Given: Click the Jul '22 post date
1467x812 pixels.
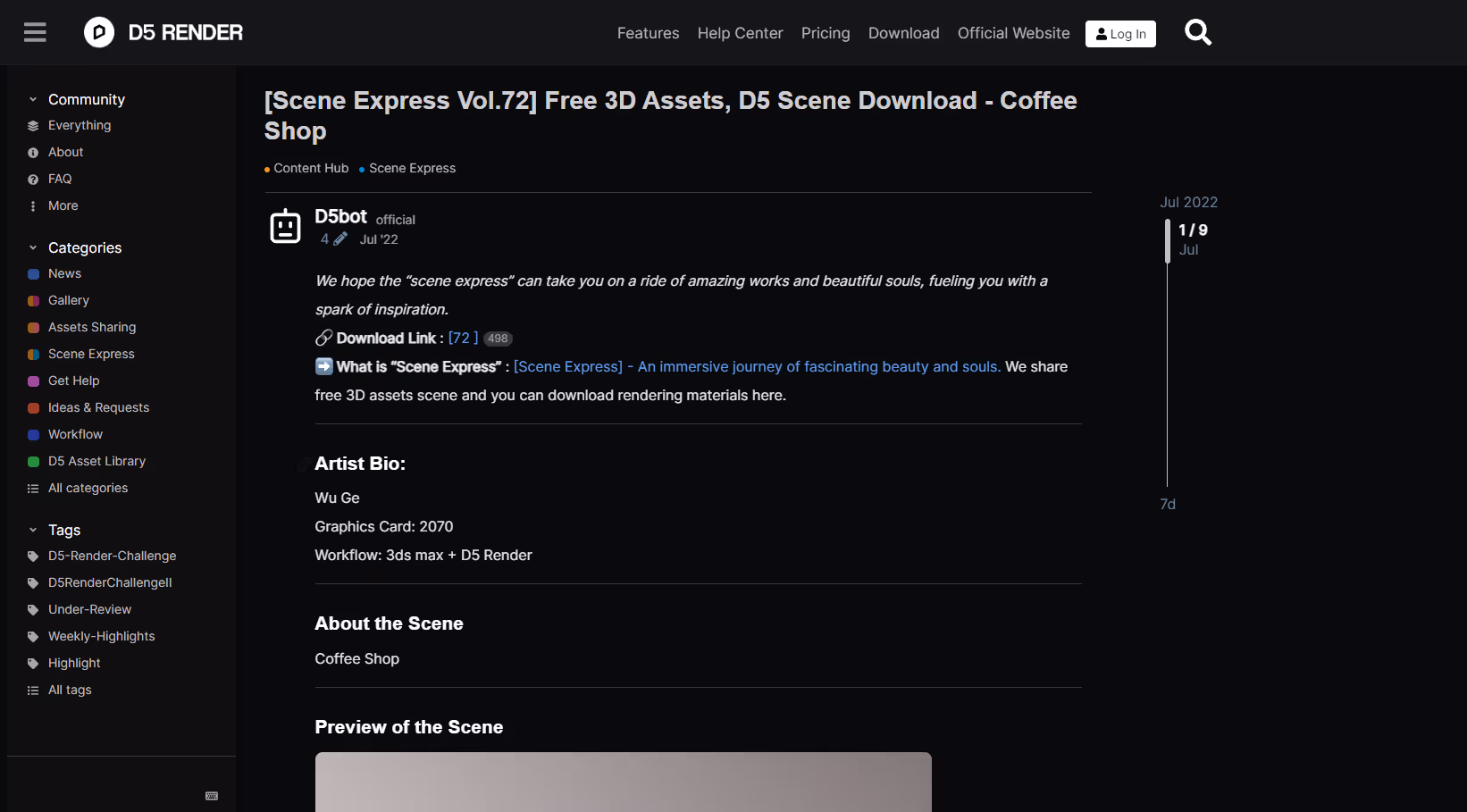Looking at the screenshot, I should [x=379, y=239].
